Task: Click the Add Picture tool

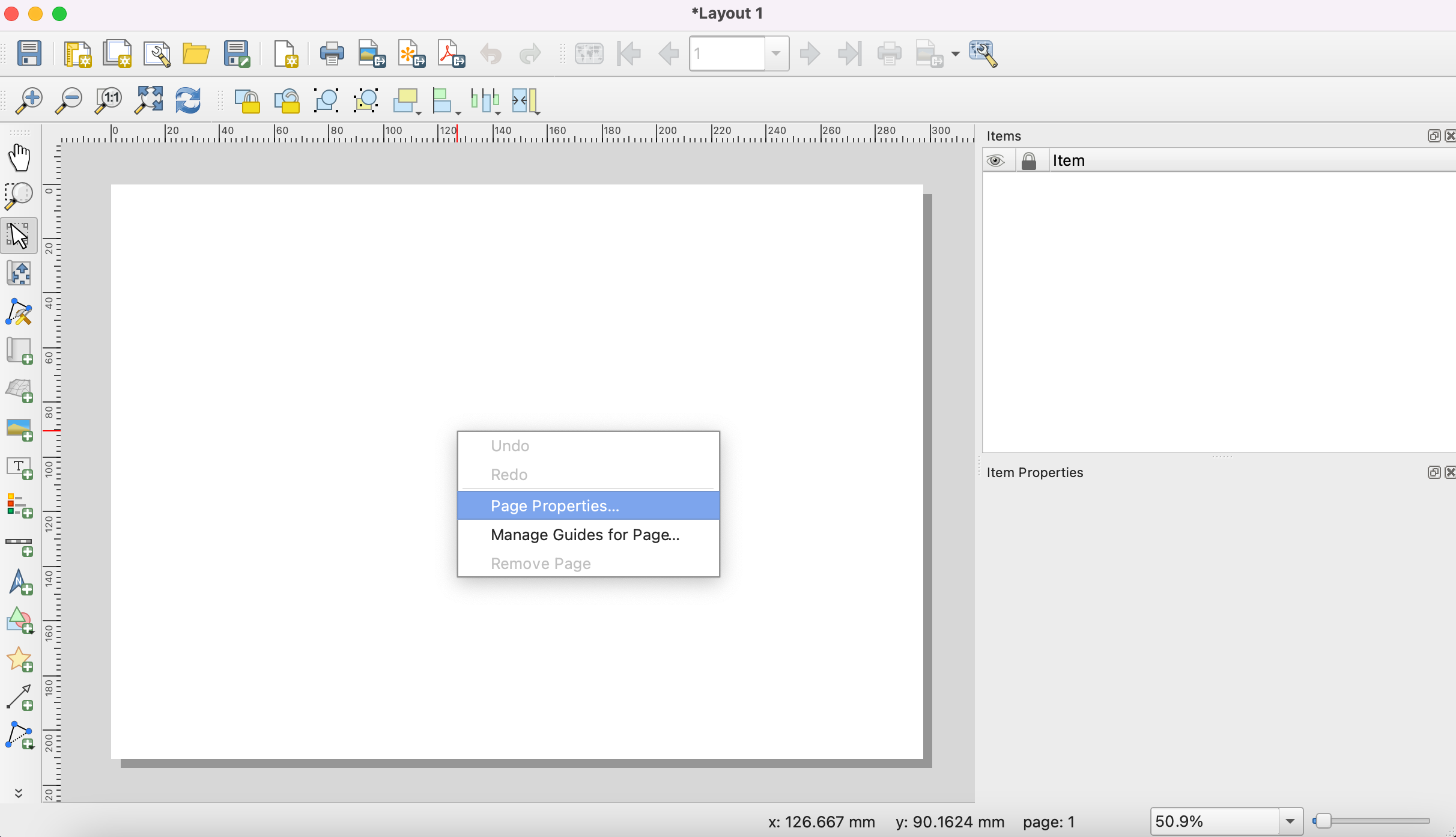Action: (19, 429)
